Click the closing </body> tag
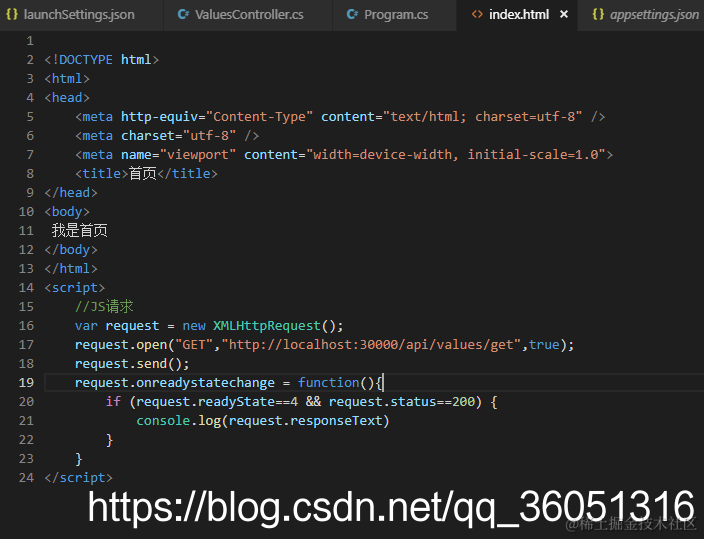 click(71, 250)
